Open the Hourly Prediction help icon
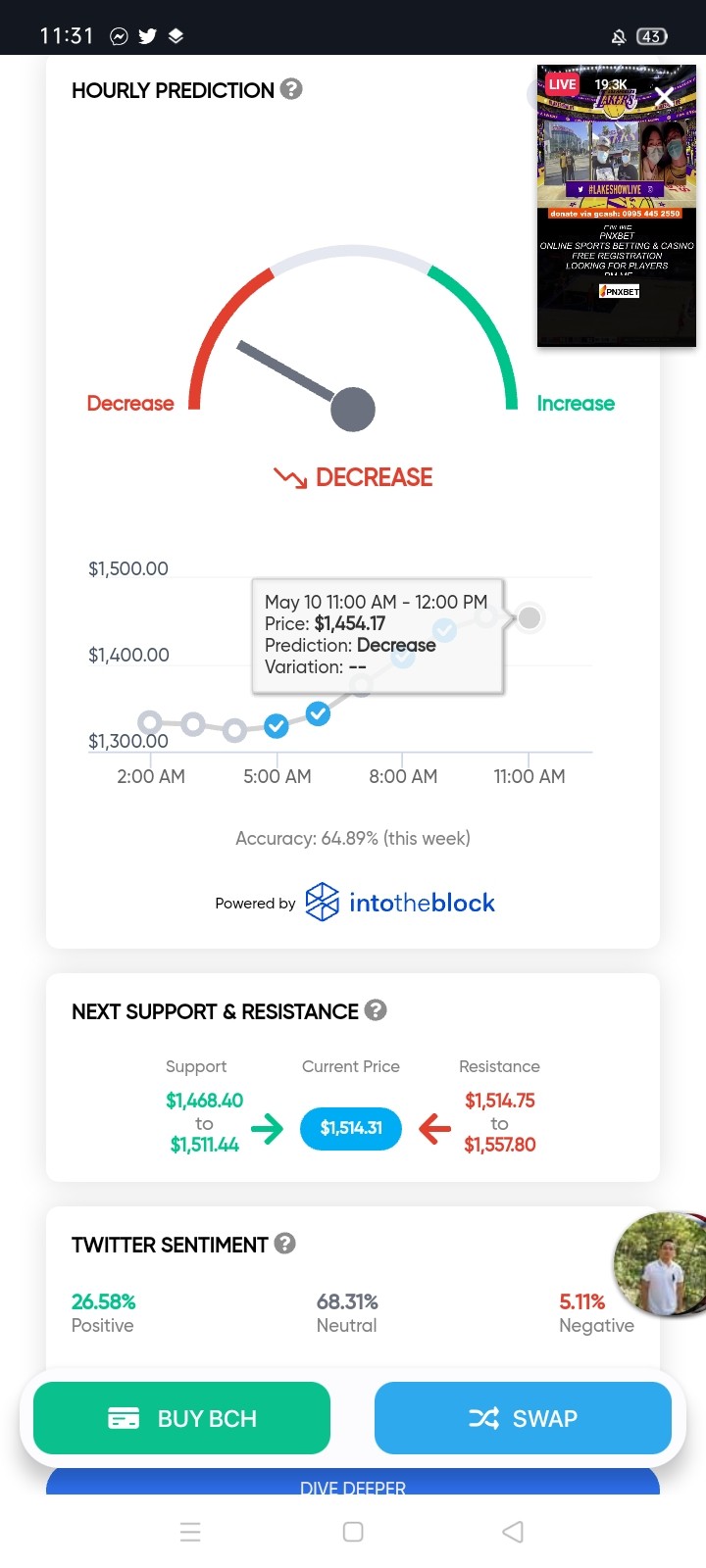This screenshot has width=706, height=1568. [x=291, y=89]
